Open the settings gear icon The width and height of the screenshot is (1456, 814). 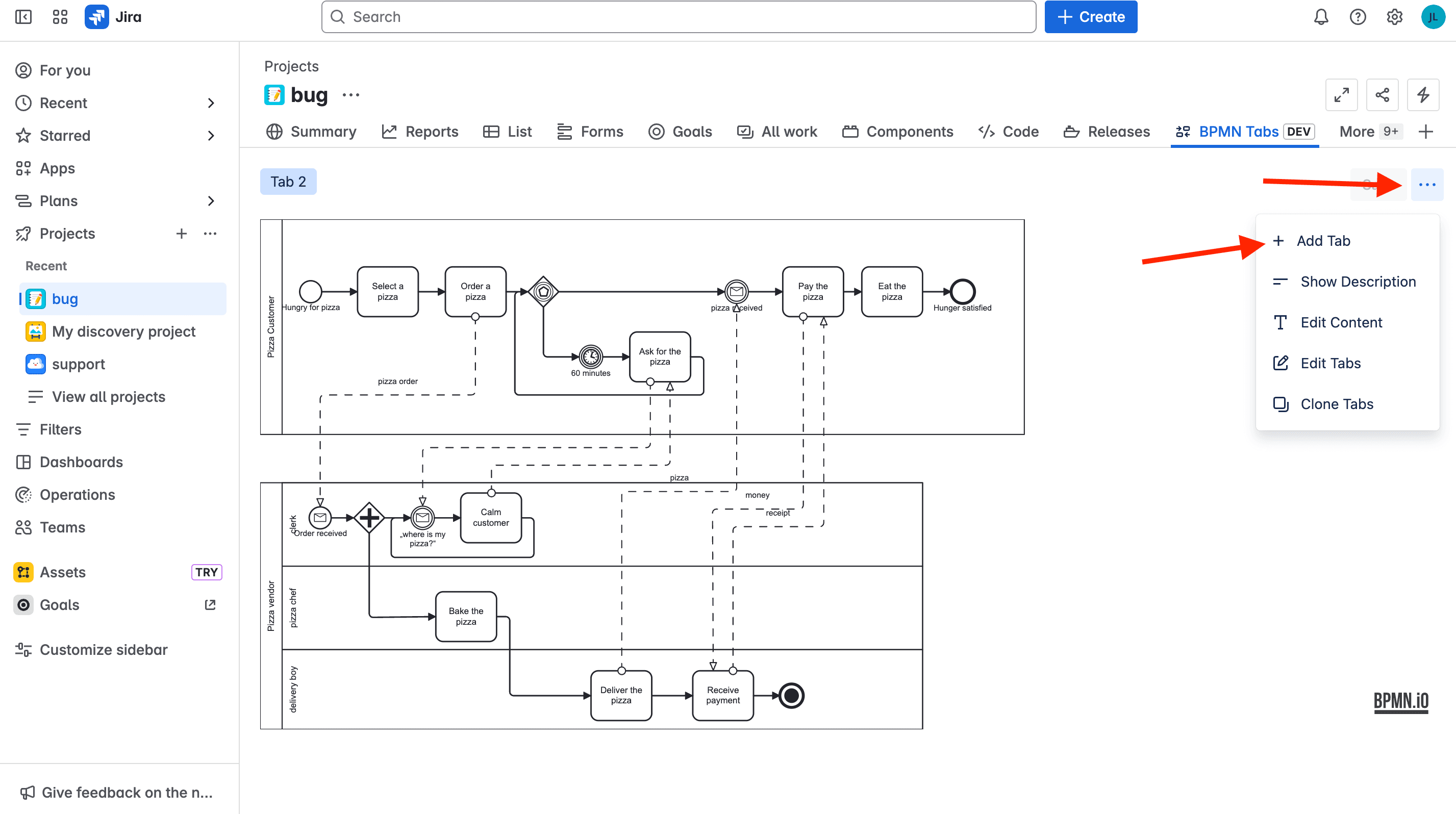(1394, 17)
